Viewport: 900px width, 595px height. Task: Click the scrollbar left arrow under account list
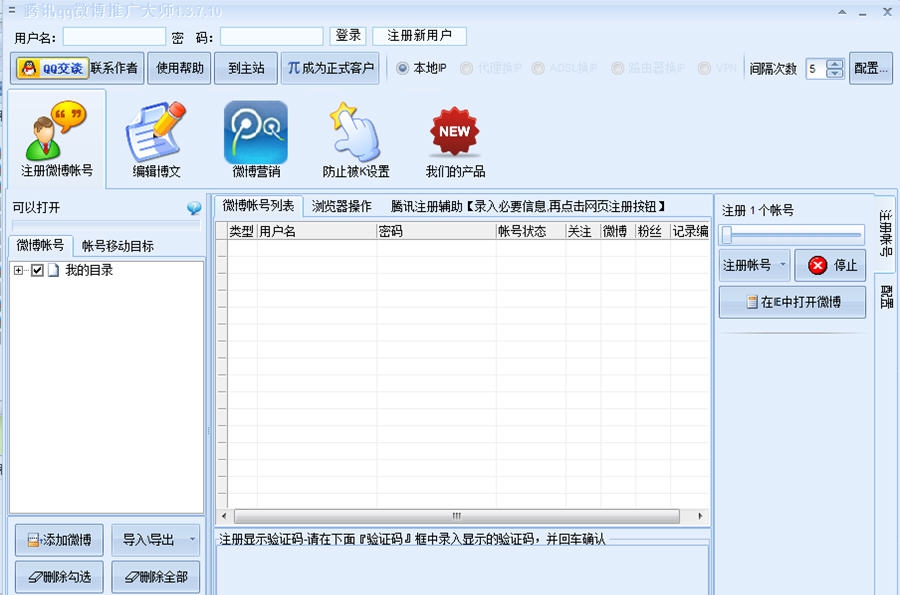pos(224,516)
